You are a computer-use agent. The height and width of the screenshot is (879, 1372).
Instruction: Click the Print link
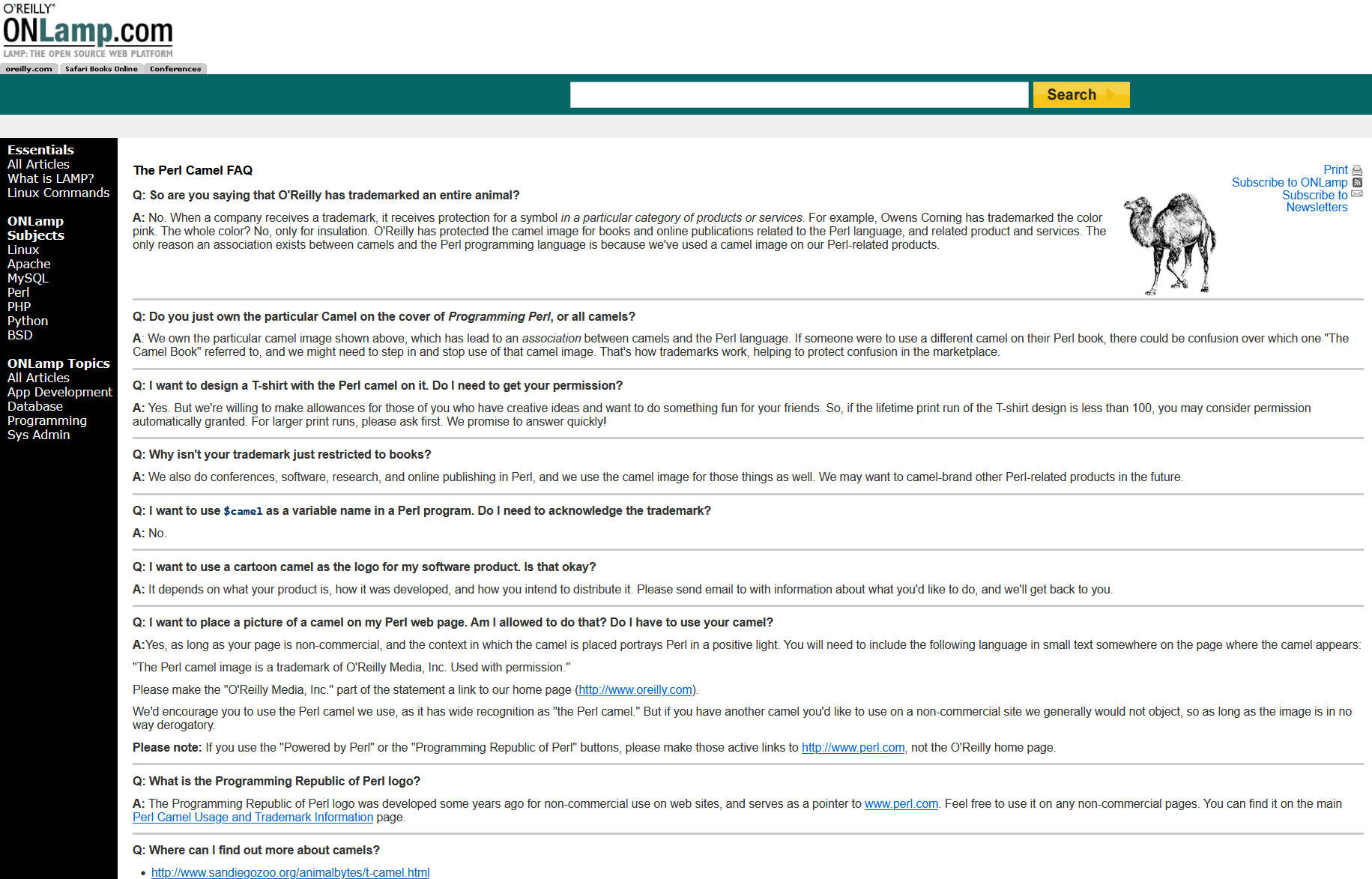pos(1335,169)
